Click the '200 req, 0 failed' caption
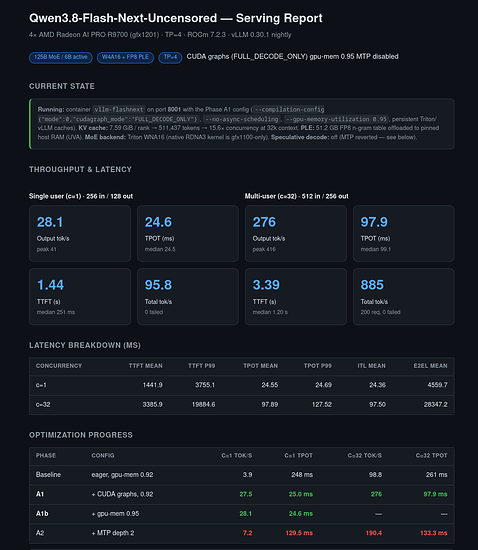Screen dimensions: 478x550 (381, 312)
